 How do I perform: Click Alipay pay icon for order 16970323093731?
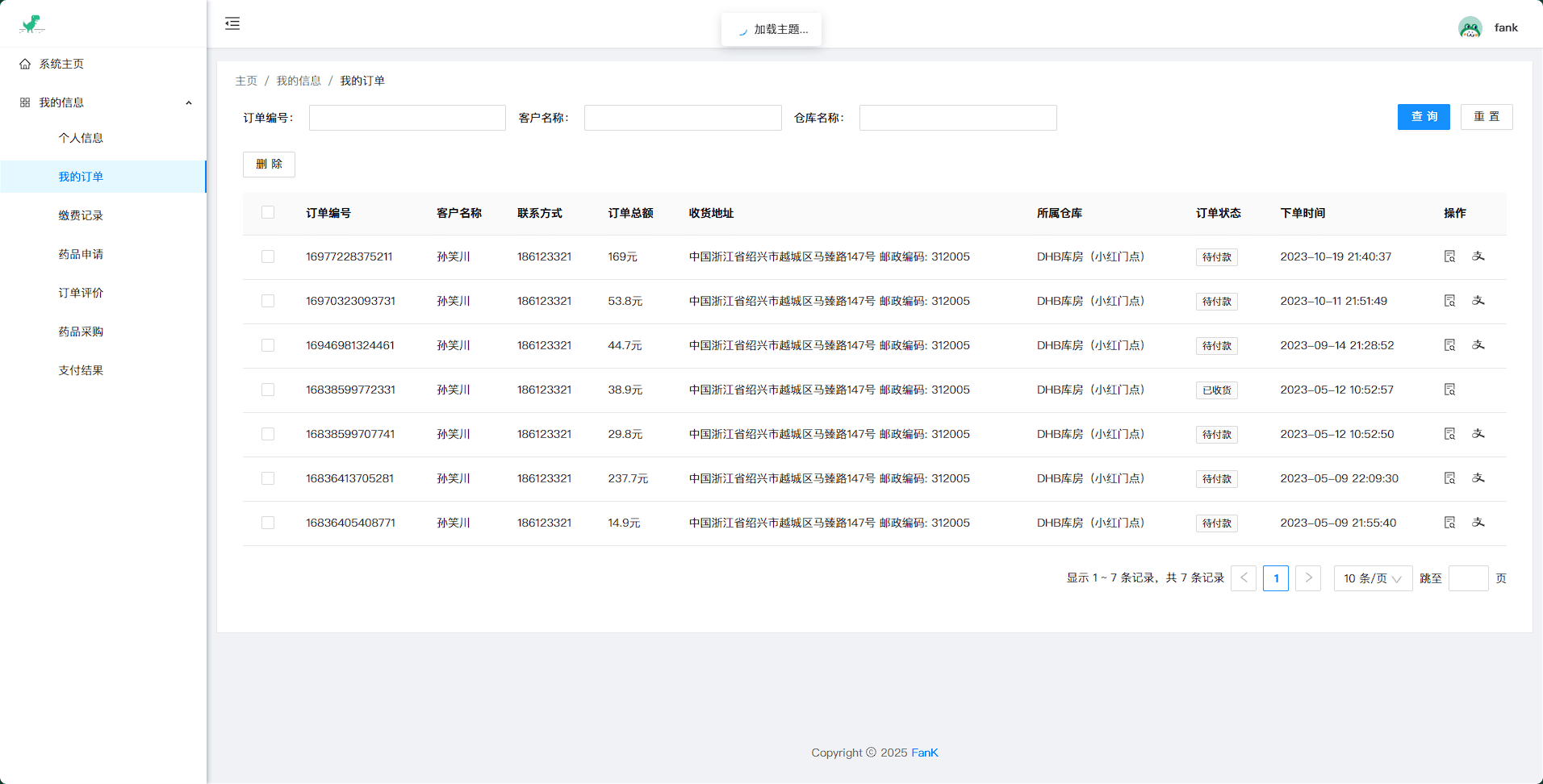(1478, 301)
